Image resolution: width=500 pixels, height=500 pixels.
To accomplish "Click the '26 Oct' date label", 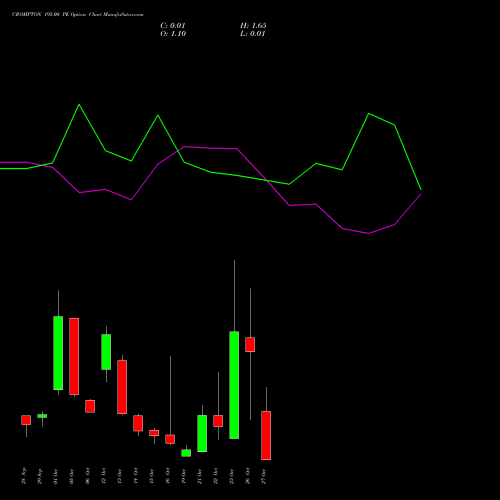I will pos(248,476).
